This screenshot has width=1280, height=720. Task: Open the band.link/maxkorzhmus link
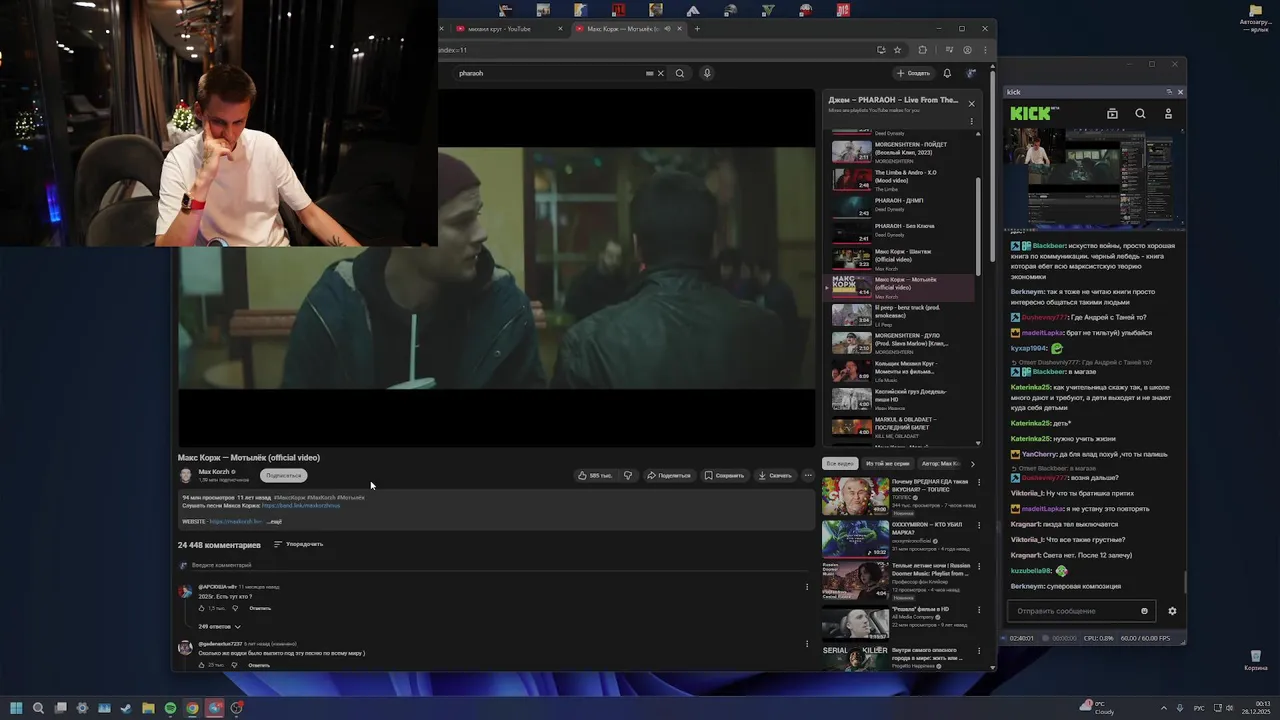pyautogui.click(x=301, y=505)
